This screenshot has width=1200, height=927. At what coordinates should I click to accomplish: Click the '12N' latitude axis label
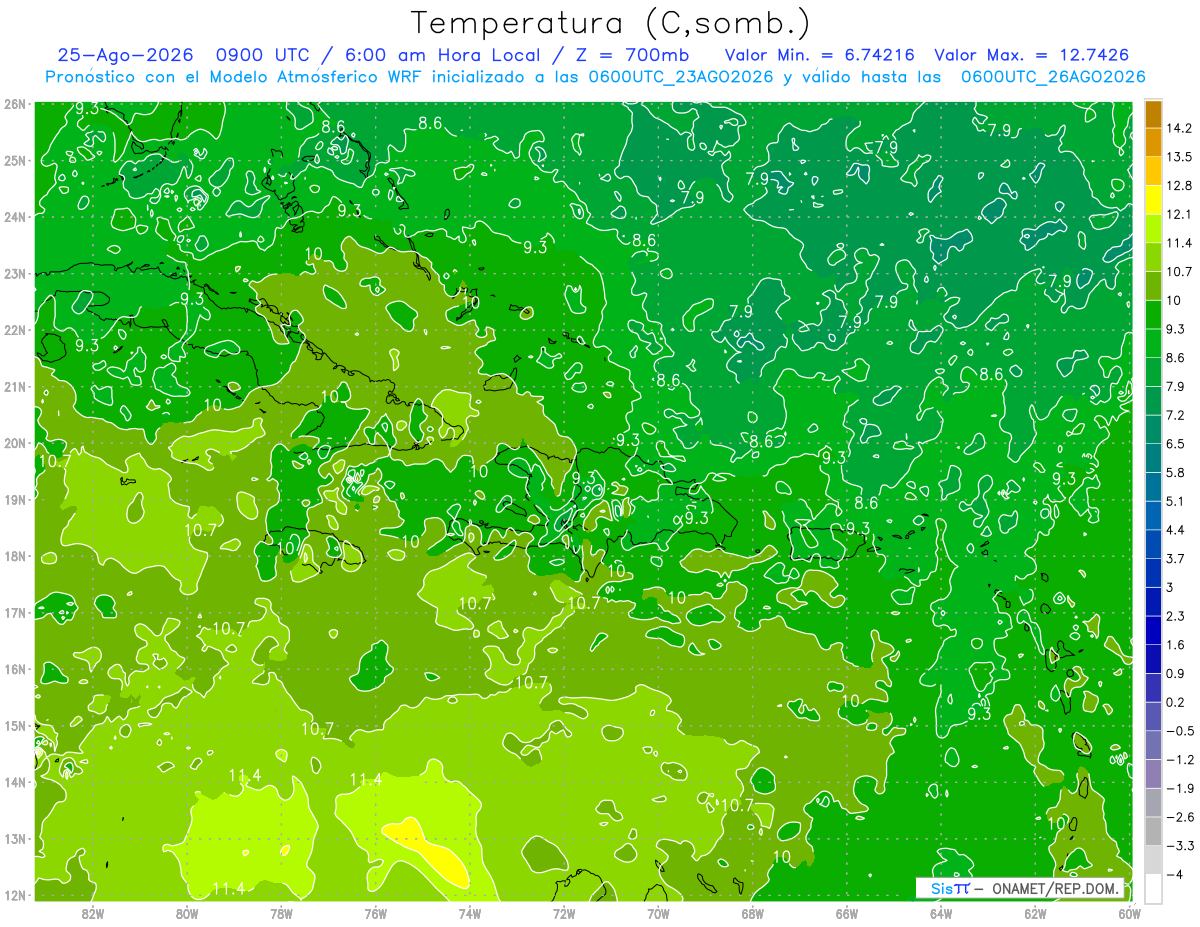pyautogui.click(x=16, y=895)
